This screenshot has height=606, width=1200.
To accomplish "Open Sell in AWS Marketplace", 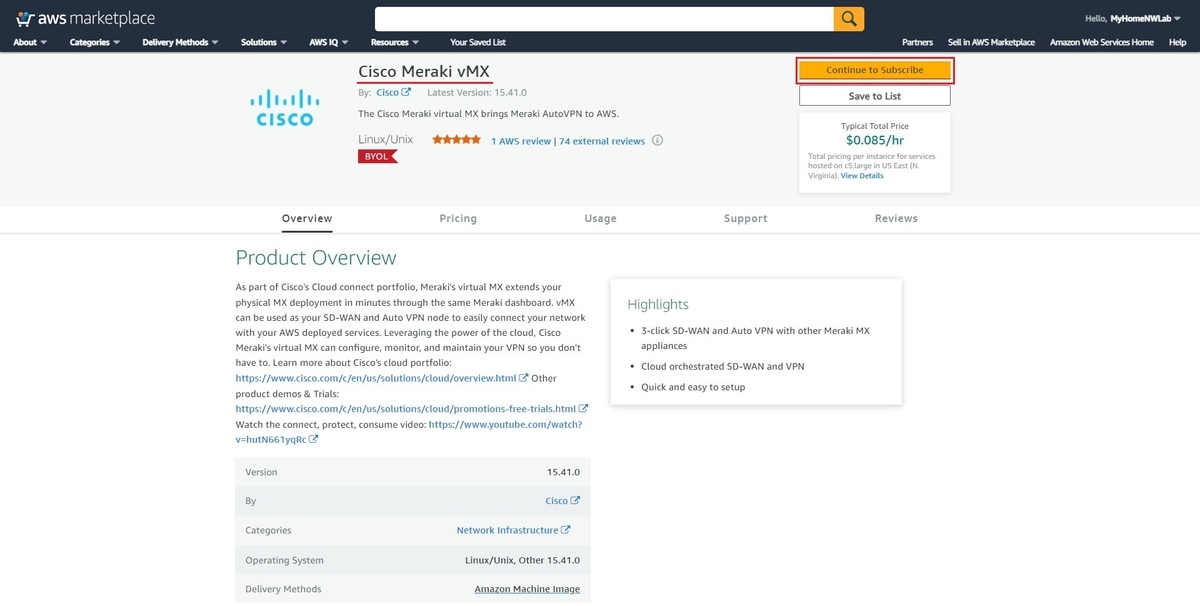I will (x=991, y=42).
